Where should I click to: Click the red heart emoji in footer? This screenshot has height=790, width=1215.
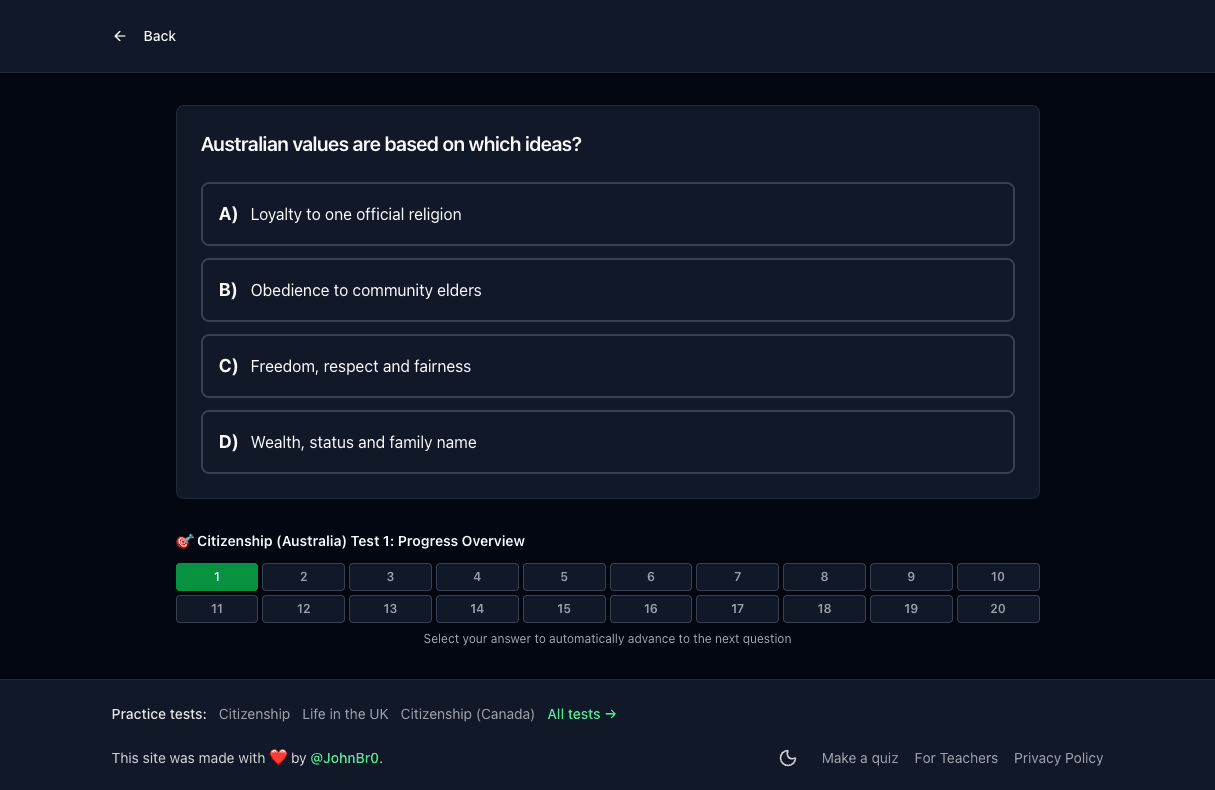click(278, 758)
